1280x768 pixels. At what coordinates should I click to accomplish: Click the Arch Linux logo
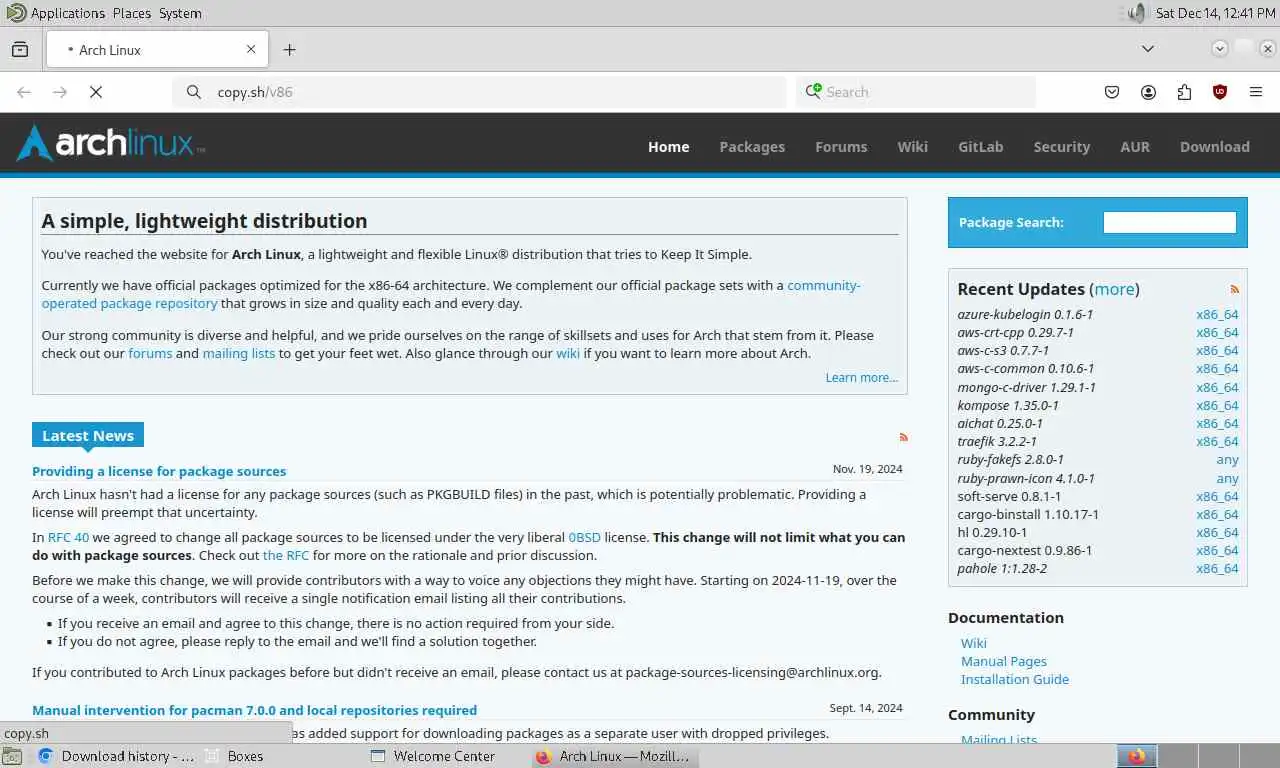pyautogui.click(x=111, y=143)
